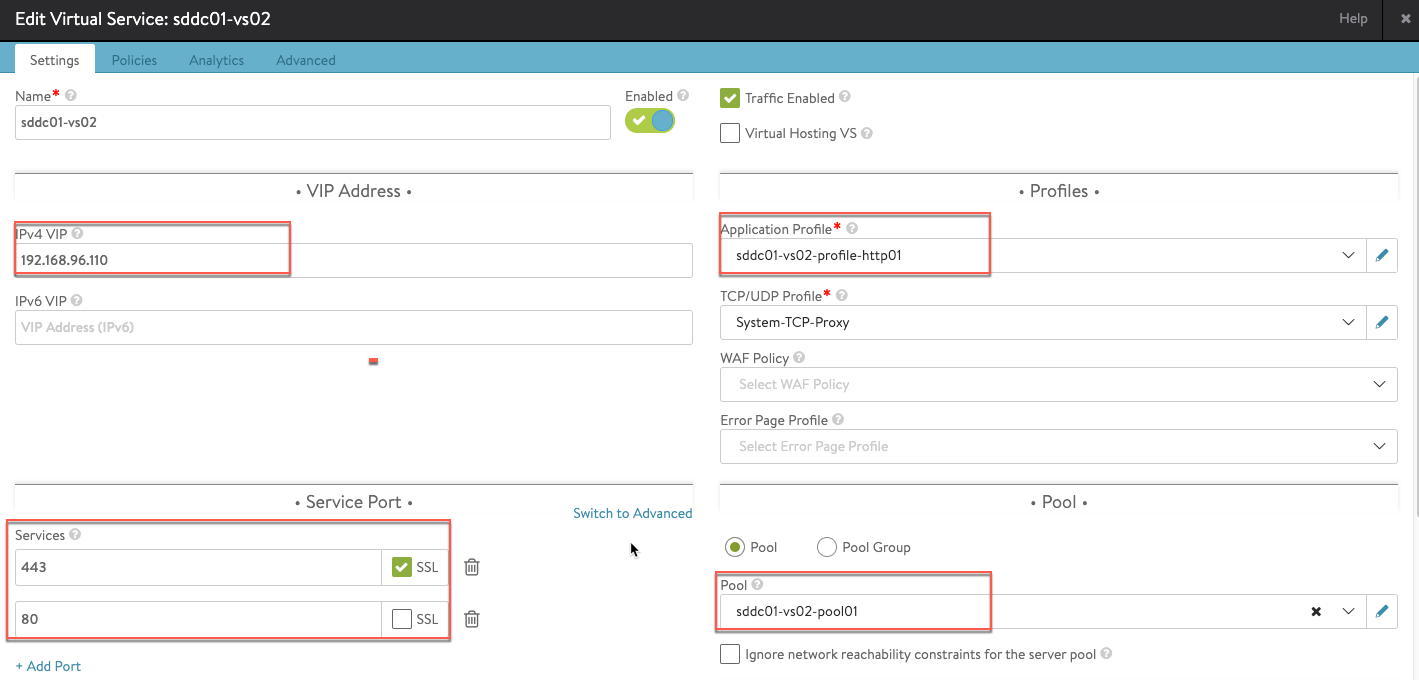The width and height of the screenshot is (1419, 680).
Task: Delete the port 80 service row
Action: click(472, 619)
